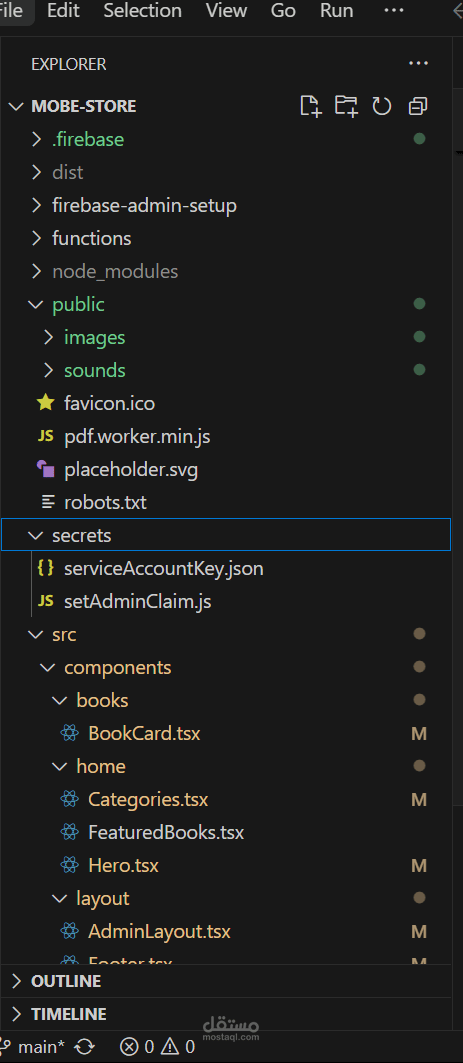Open the Run menu

(336, 11)
